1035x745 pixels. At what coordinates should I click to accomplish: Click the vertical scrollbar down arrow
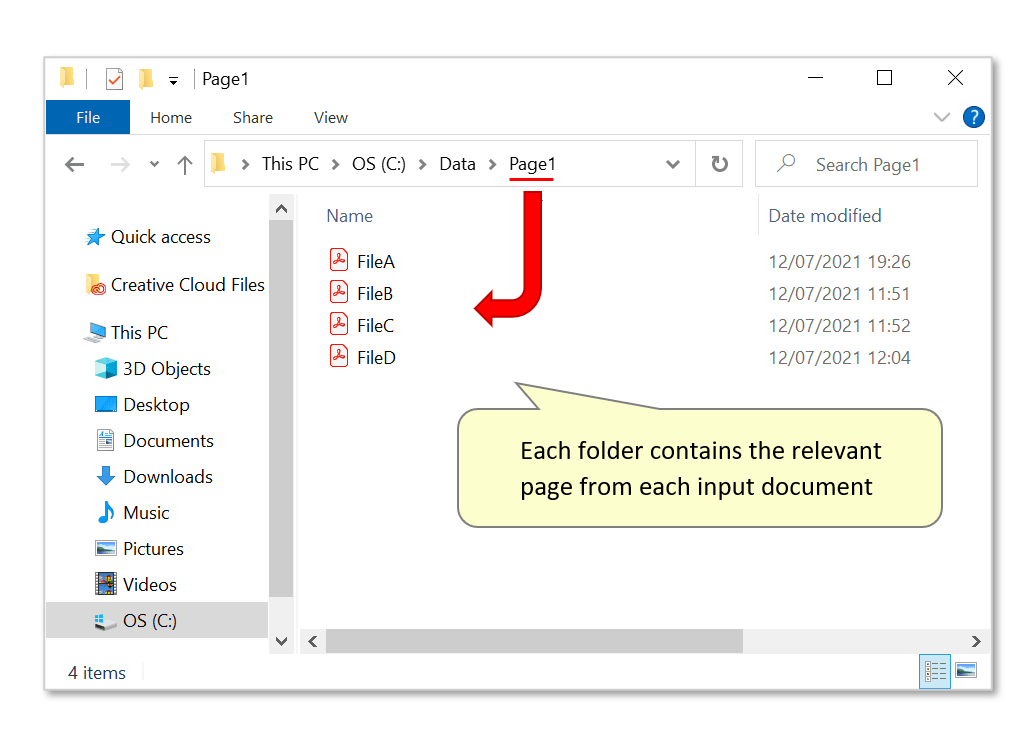[281, 641]
